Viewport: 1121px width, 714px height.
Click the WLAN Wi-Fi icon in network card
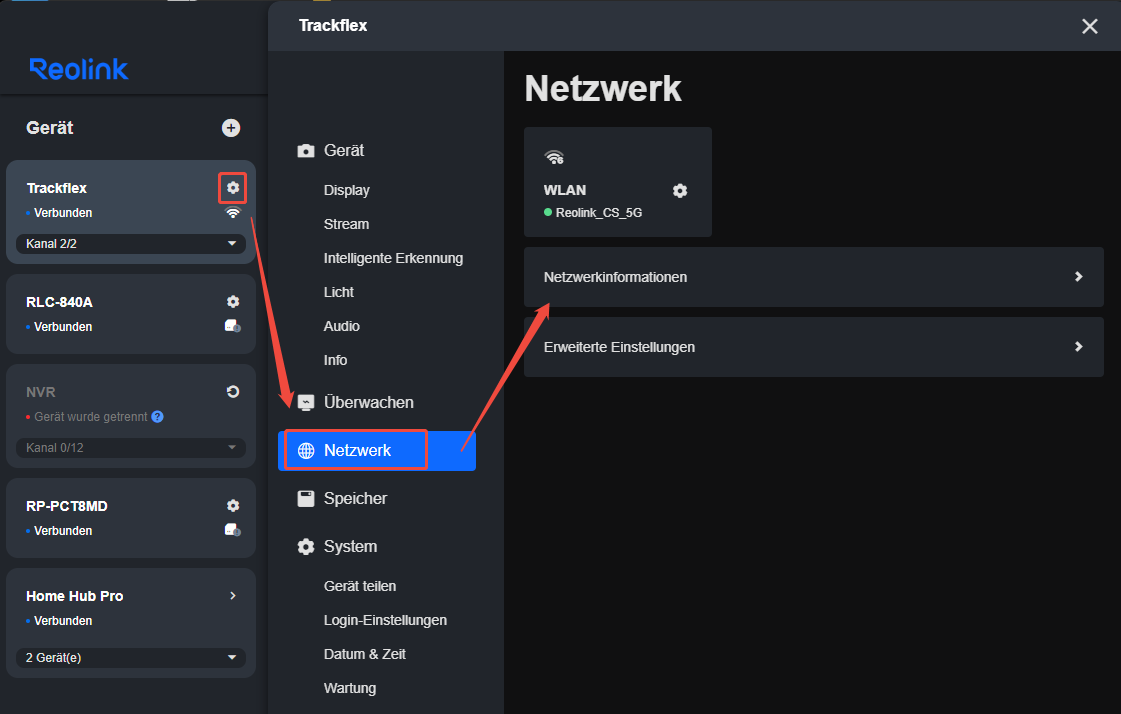click(554, 157)
